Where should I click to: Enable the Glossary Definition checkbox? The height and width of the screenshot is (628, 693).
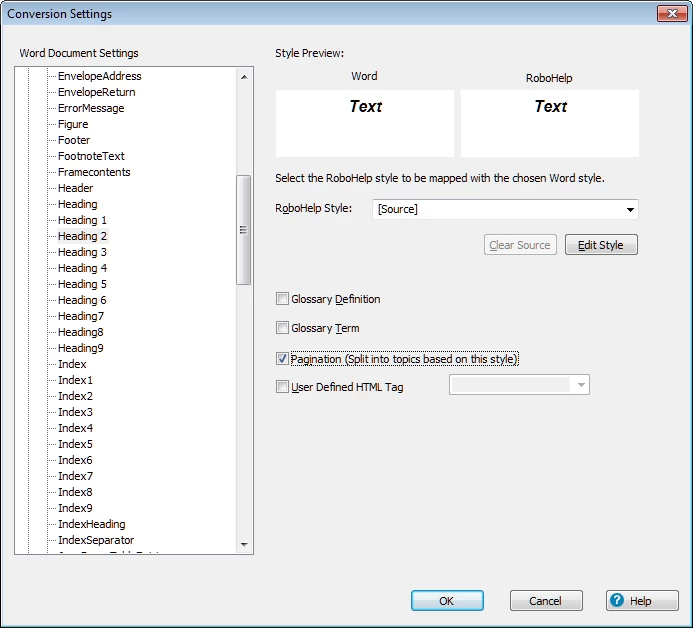click(x=282, y=299)
